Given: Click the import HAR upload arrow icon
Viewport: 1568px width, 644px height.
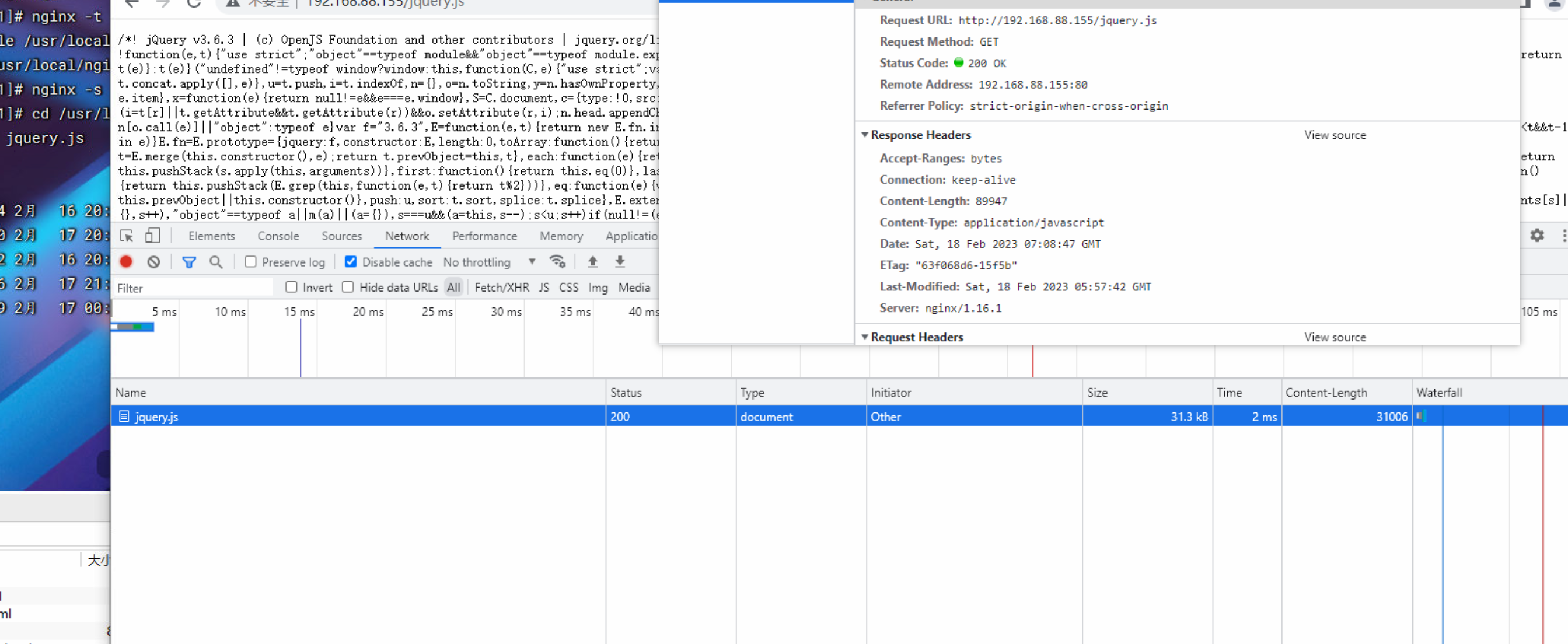Looking at the screenshot, I should 592,262.
